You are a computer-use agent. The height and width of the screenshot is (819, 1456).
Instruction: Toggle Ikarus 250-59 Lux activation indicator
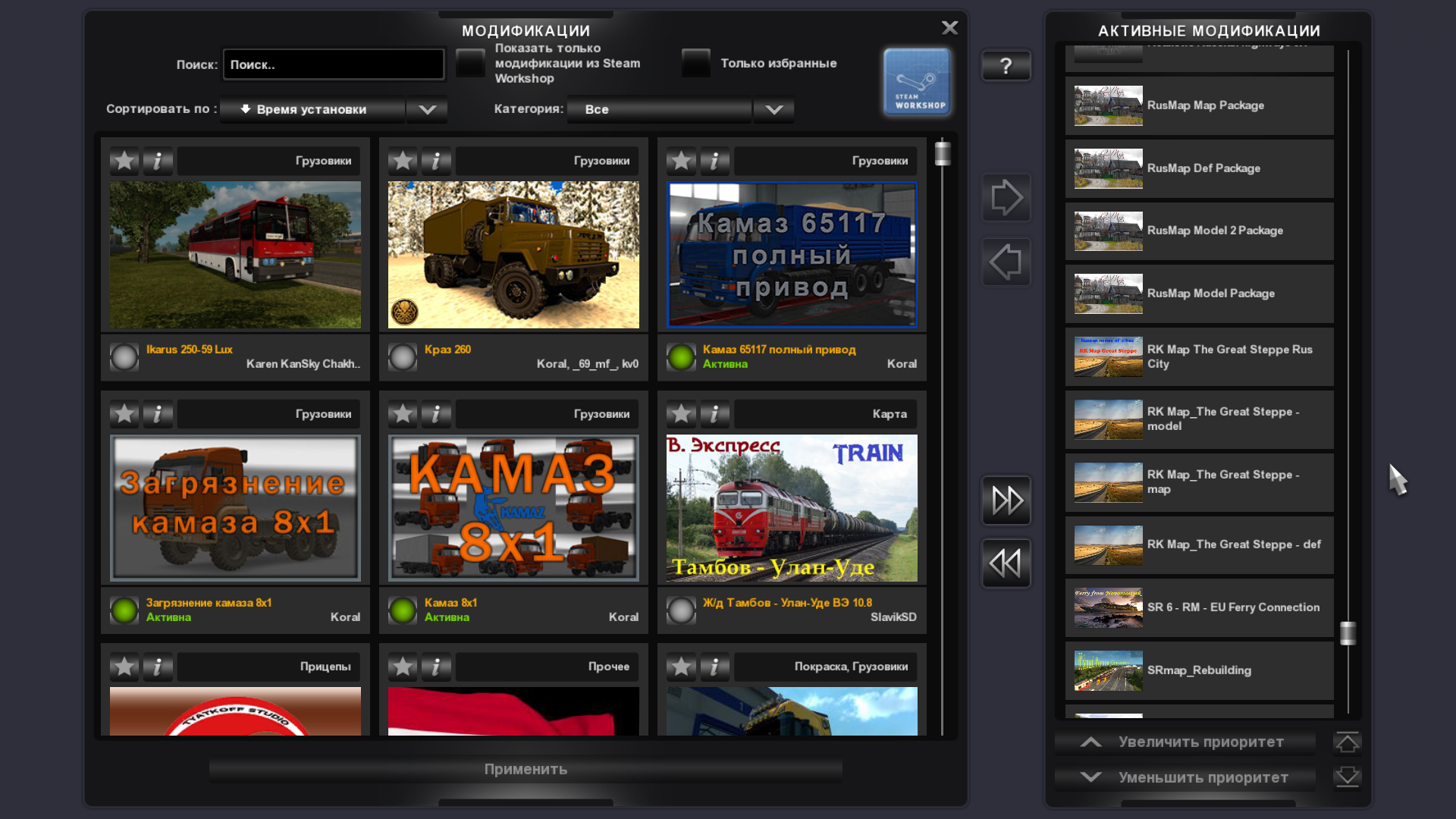(124, 357)
